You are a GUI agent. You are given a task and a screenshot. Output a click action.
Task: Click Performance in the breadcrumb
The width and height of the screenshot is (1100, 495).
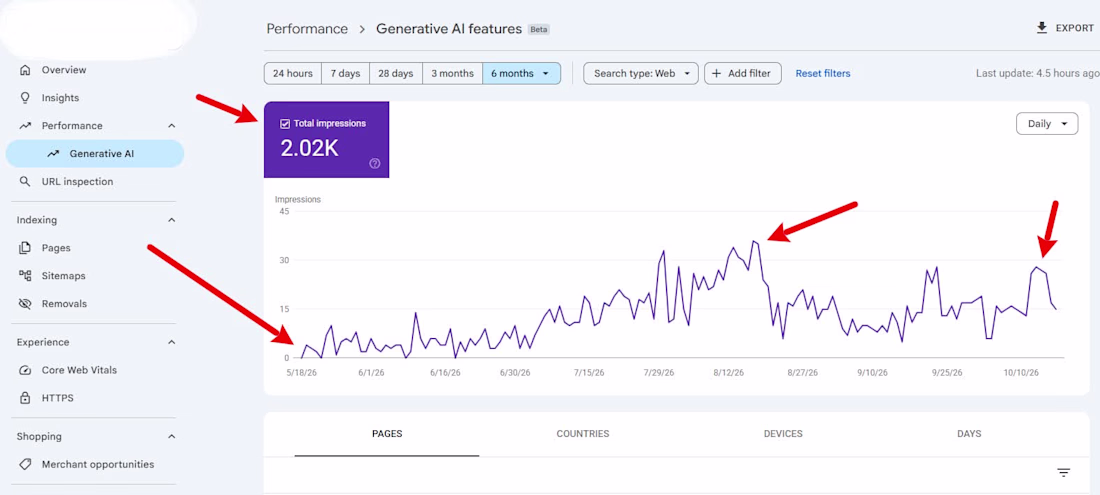coord(307,29)
